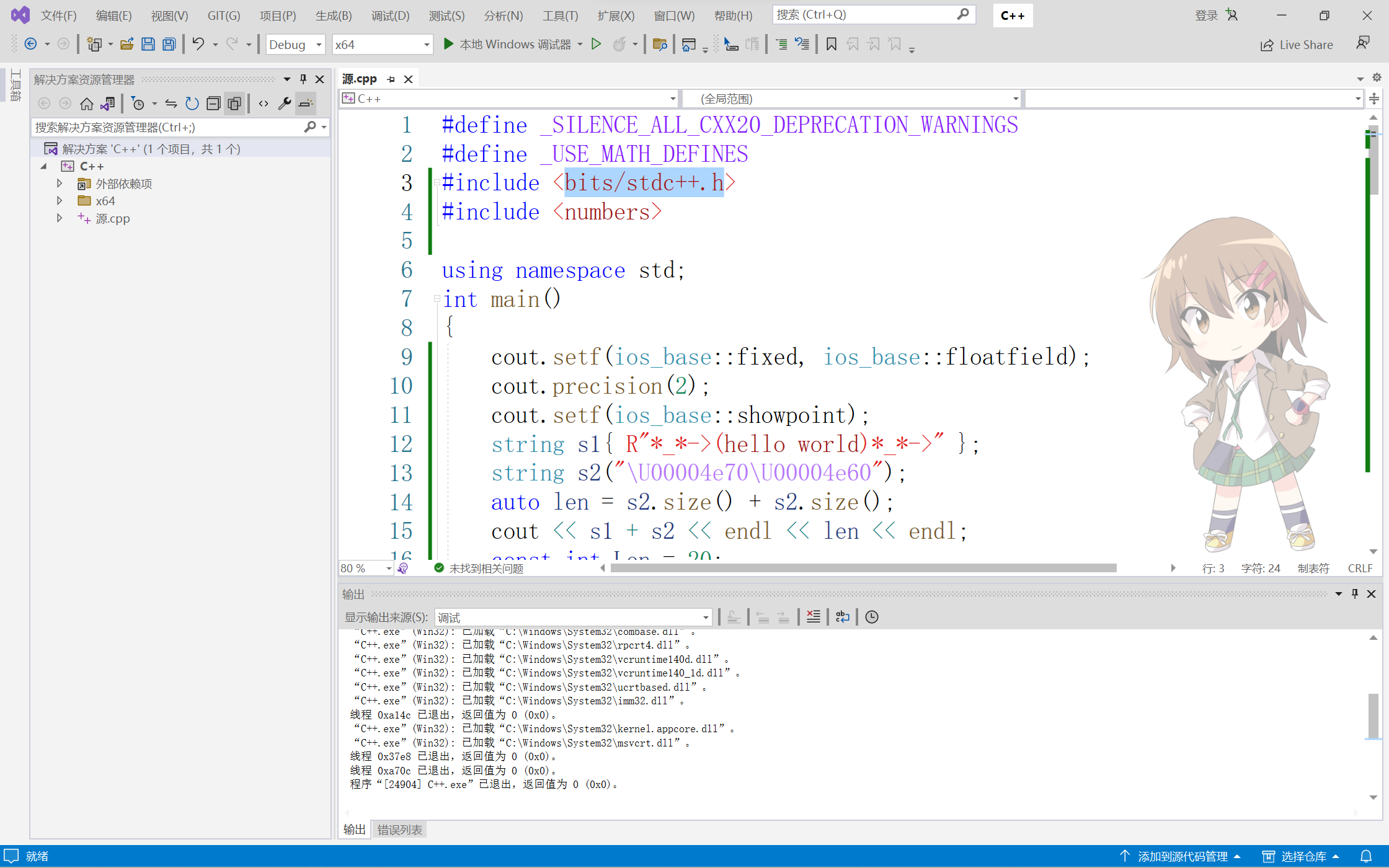Open the 工具箱 side tab
Image resolution: width=1389 pixels, height=868 pixels.
[16, 86]
